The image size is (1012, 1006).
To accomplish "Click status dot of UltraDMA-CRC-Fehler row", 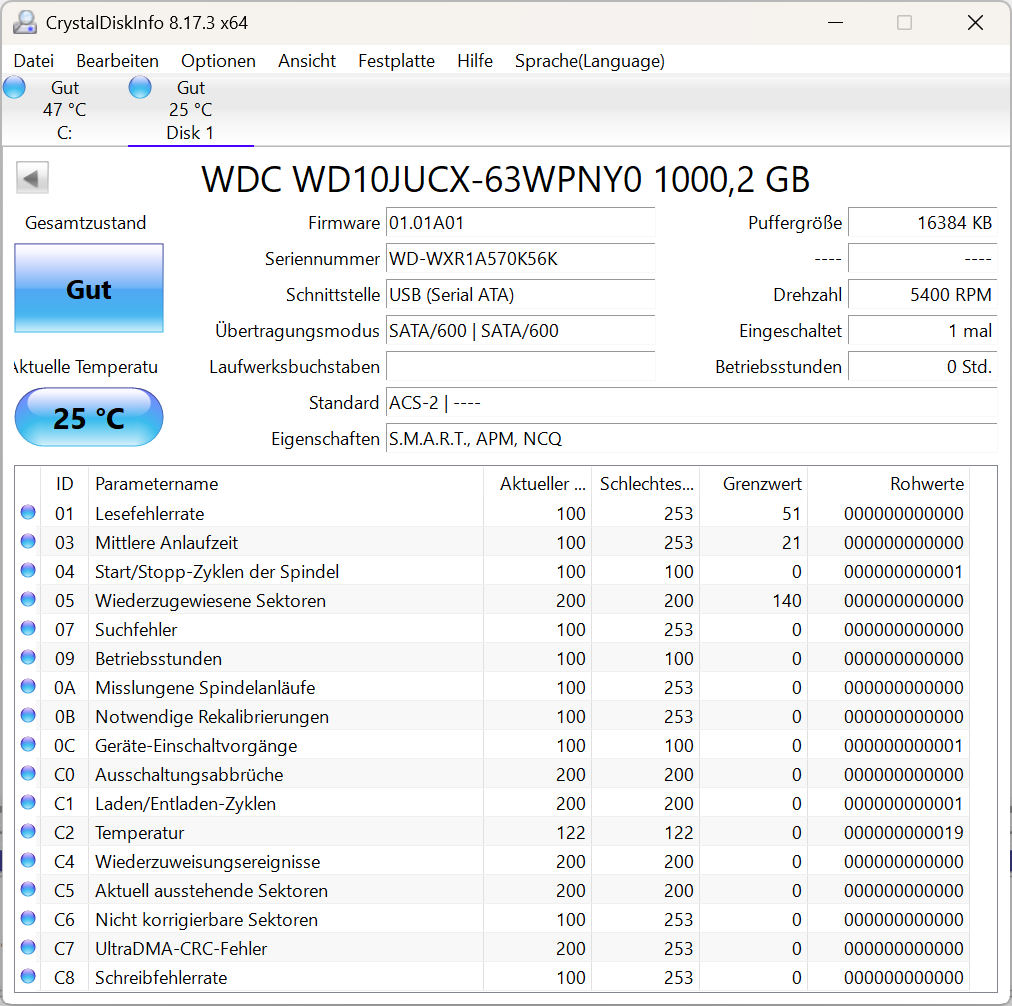I will [28, 948].
